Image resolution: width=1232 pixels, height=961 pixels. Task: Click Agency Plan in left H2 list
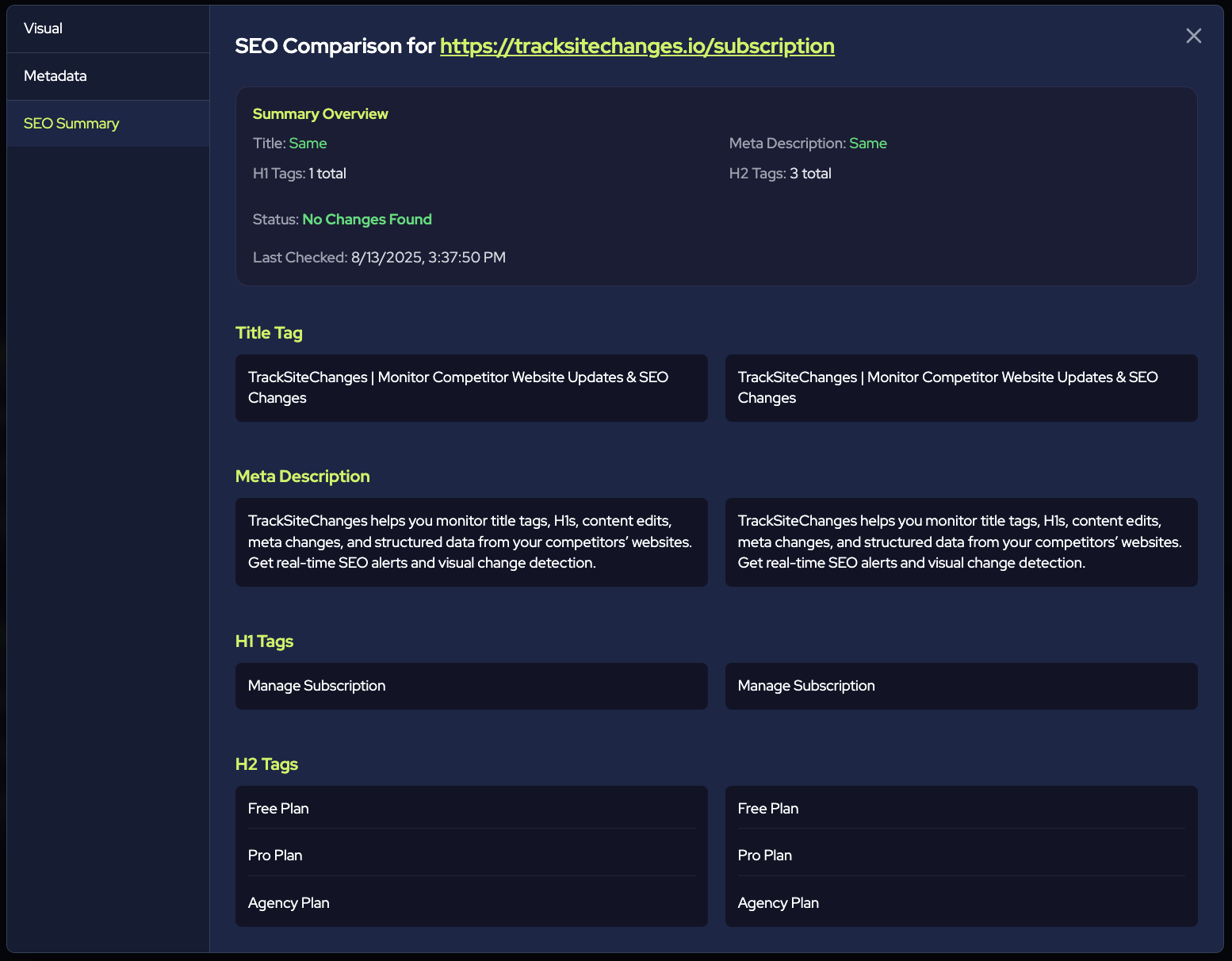[289, 903]
